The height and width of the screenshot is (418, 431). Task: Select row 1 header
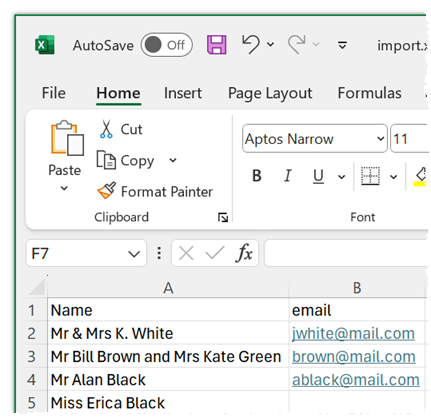click(32, 310)
